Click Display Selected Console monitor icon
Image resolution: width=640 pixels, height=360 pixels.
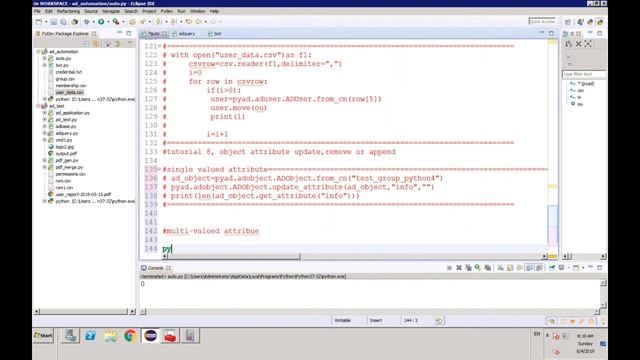click(x=562, y=268)
